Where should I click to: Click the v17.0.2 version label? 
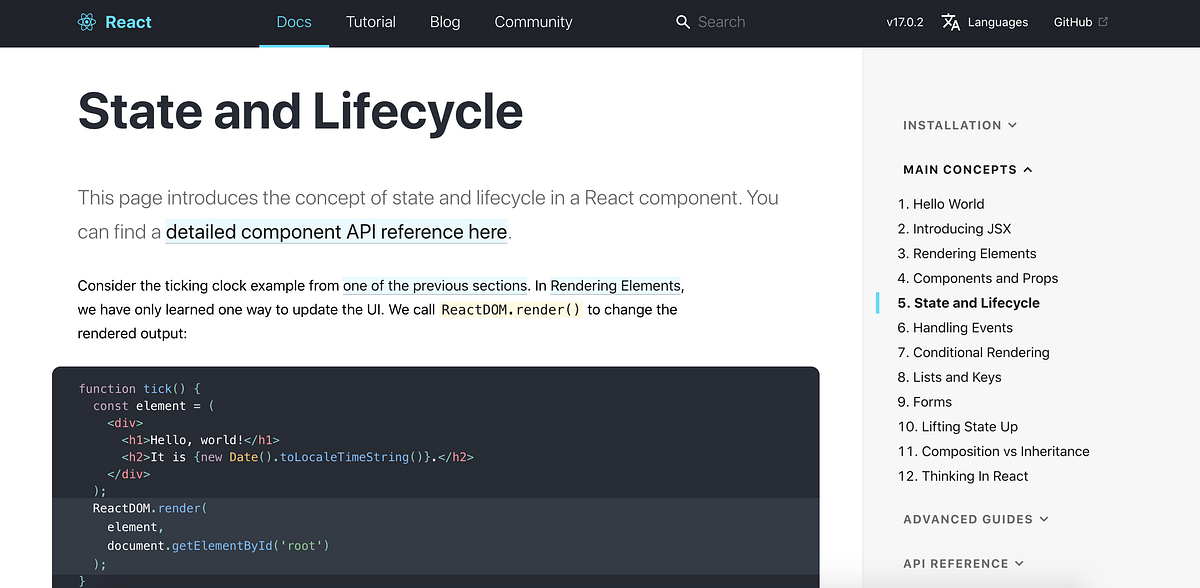(904, 21)
